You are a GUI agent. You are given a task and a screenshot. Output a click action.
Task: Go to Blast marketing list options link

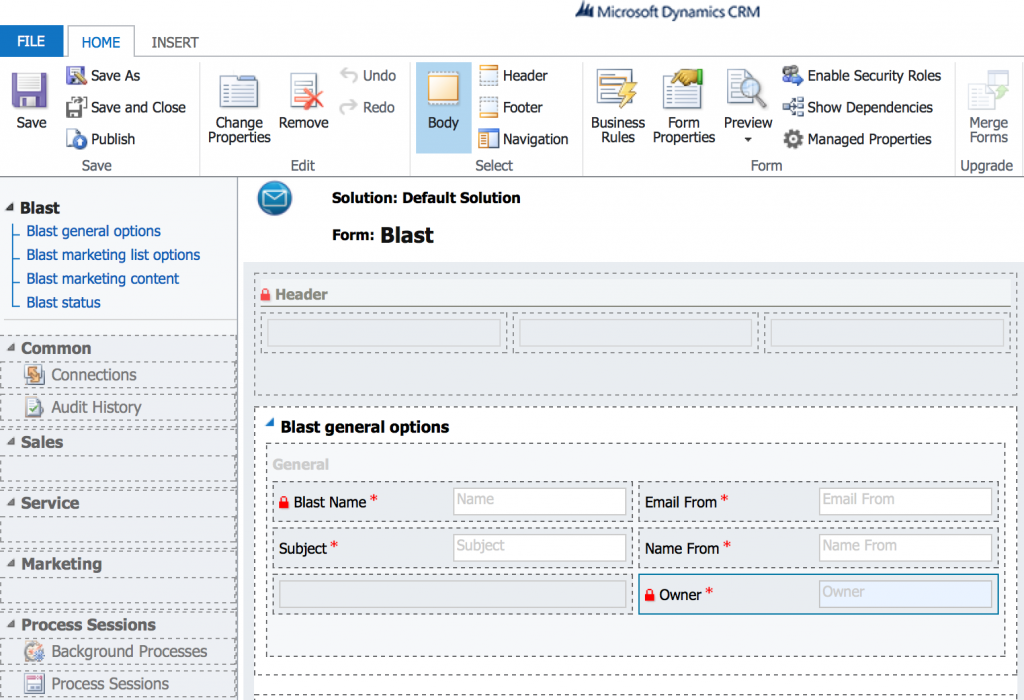point(113,255)
